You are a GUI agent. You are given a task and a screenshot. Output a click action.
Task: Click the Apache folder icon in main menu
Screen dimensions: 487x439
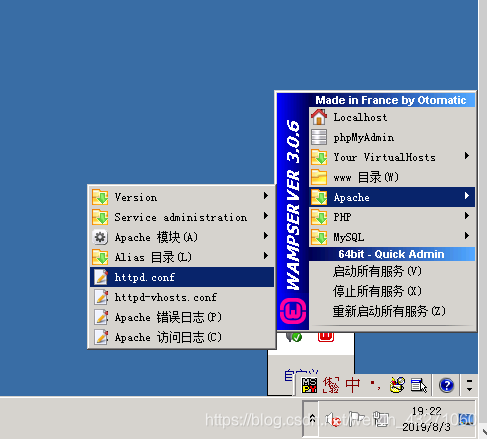[x=319, y=197]
